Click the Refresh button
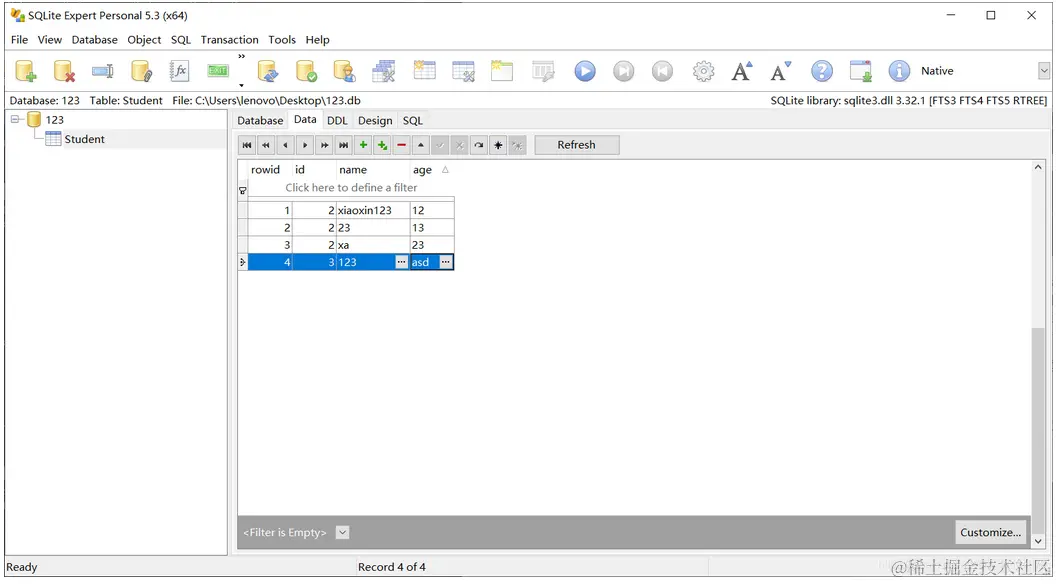The height and width of the screenshot is (584, 1057). [576, 145]
